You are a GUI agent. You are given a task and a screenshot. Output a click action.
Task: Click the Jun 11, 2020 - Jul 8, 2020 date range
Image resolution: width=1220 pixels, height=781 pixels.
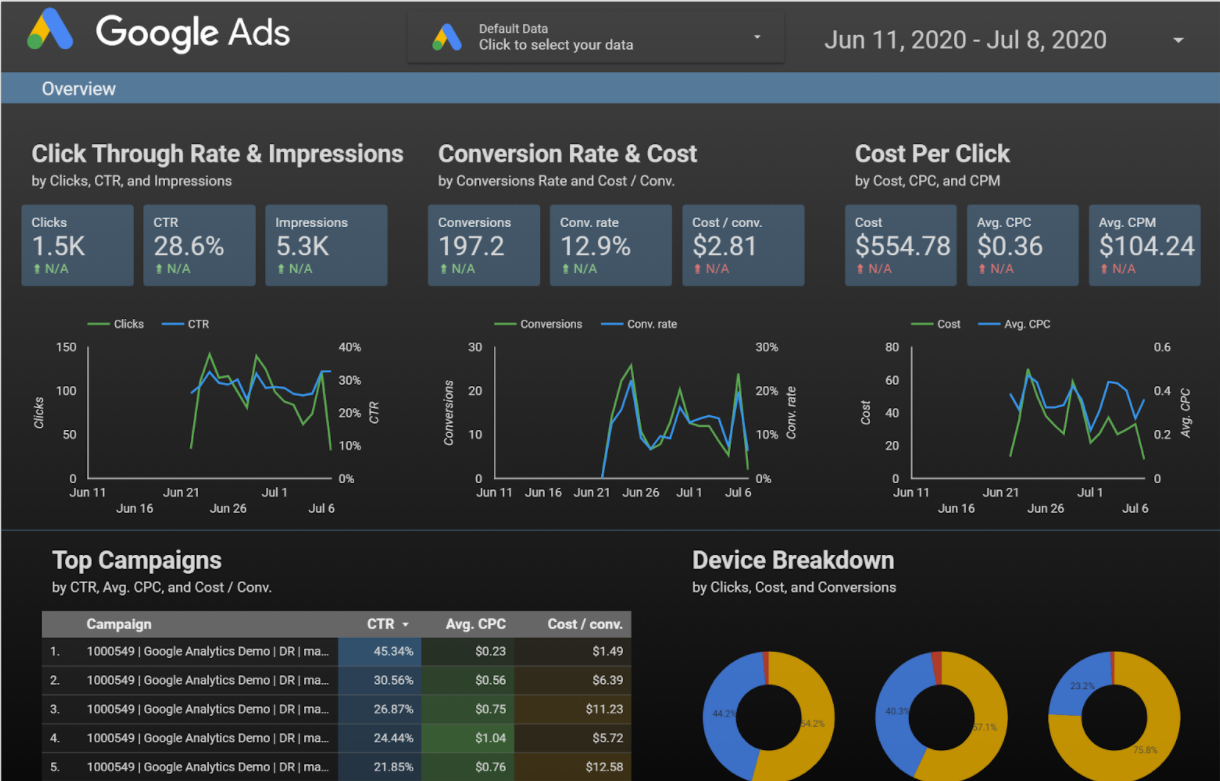click(965, 41)
